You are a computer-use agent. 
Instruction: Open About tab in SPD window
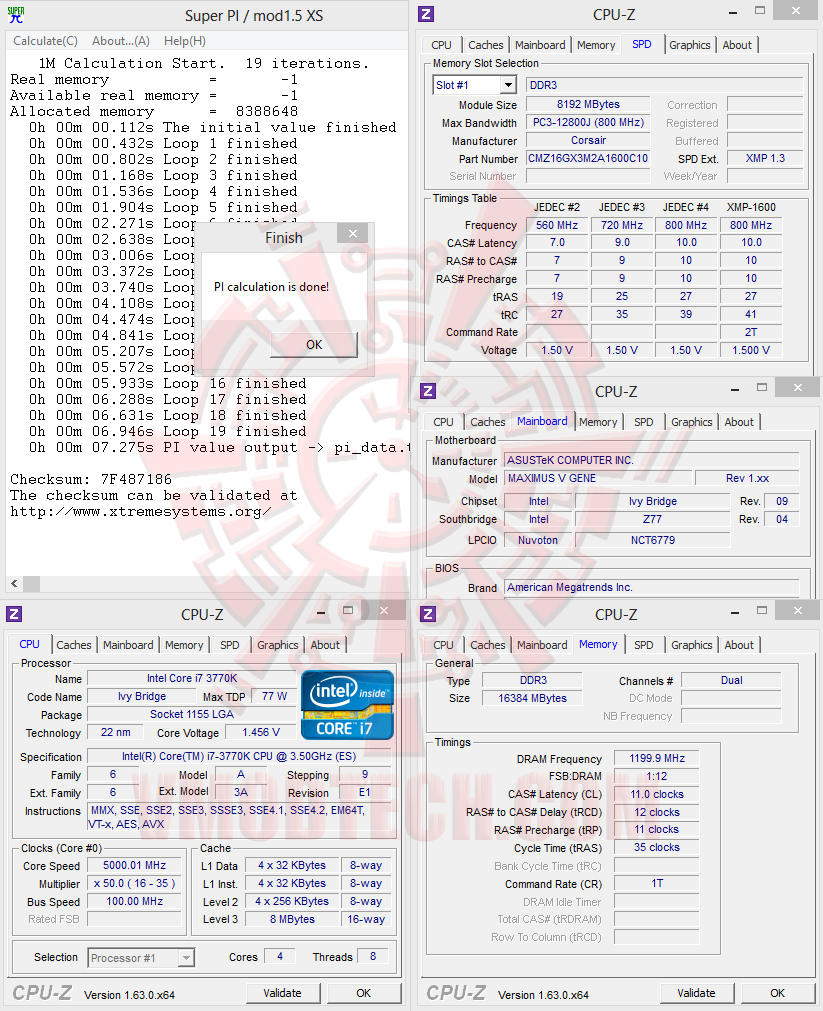coord(737,45)
